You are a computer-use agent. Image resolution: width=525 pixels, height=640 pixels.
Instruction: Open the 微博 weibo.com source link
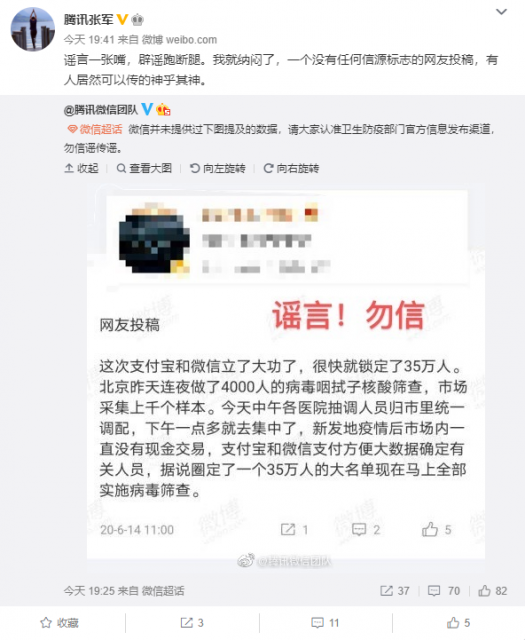(x=179, y=40)
